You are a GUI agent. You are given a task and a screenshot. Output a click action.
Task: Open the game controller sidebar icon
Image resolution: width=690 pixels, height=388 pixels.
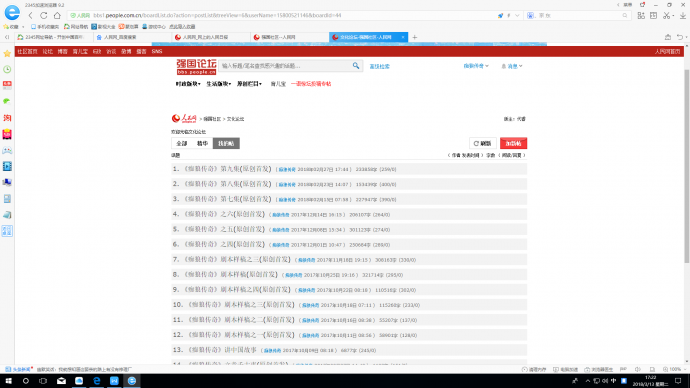click(7, 150)
